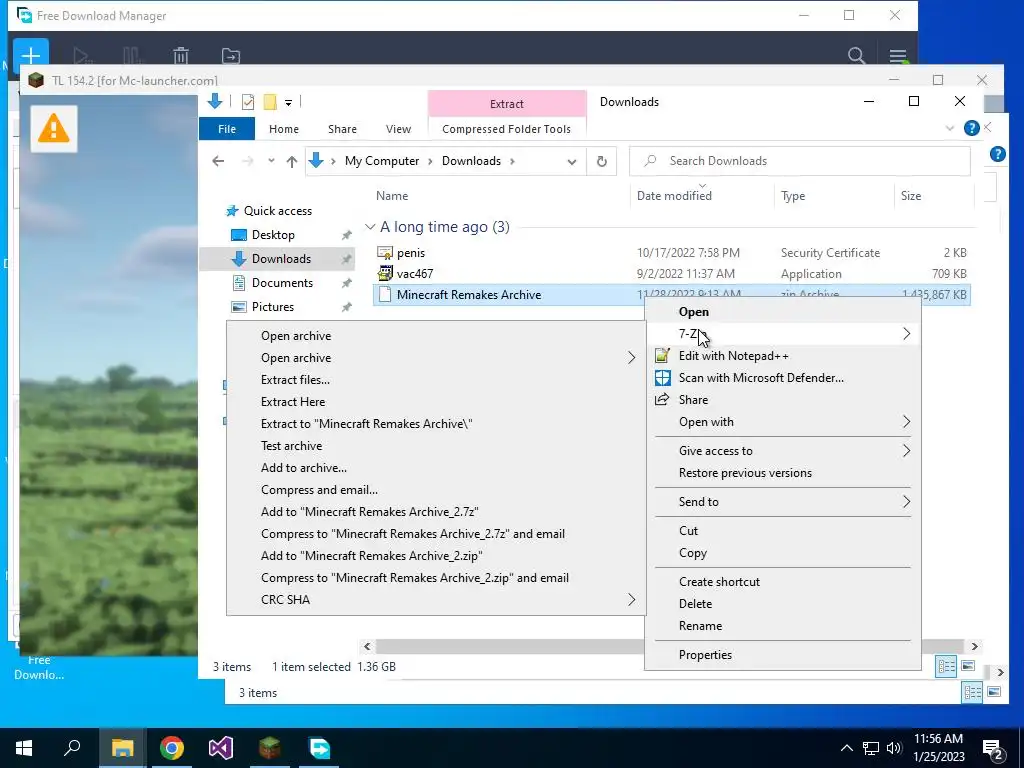Click Add to archive... option
1024x768 pixels.
click(304, 468)
